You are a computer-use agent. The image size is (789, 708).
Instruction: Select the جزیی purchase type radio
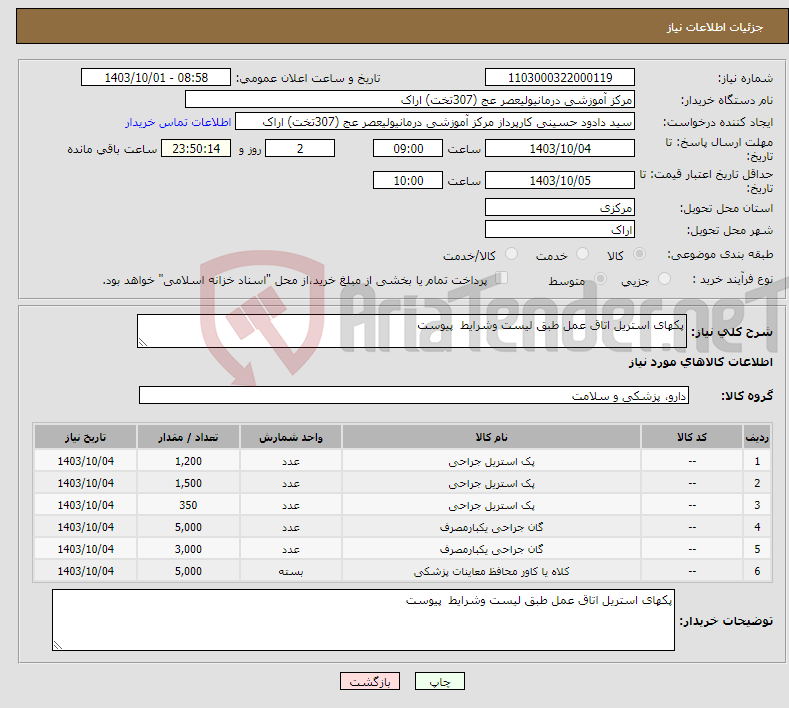664,279
